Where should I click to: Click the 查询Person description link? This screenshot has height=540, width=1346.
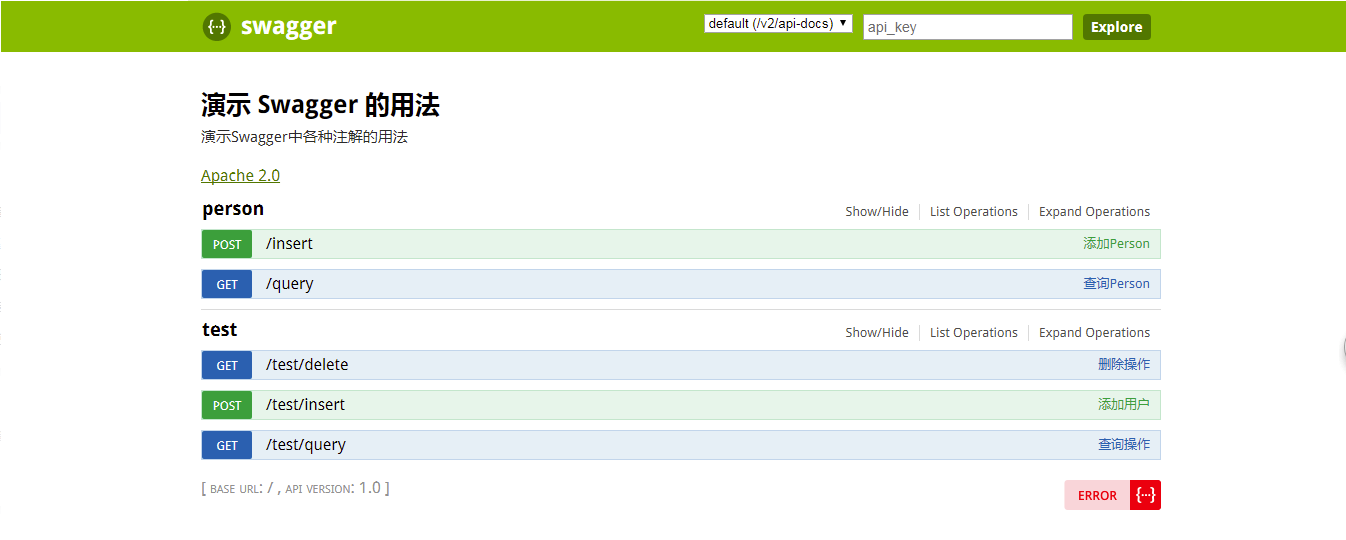1116,284
